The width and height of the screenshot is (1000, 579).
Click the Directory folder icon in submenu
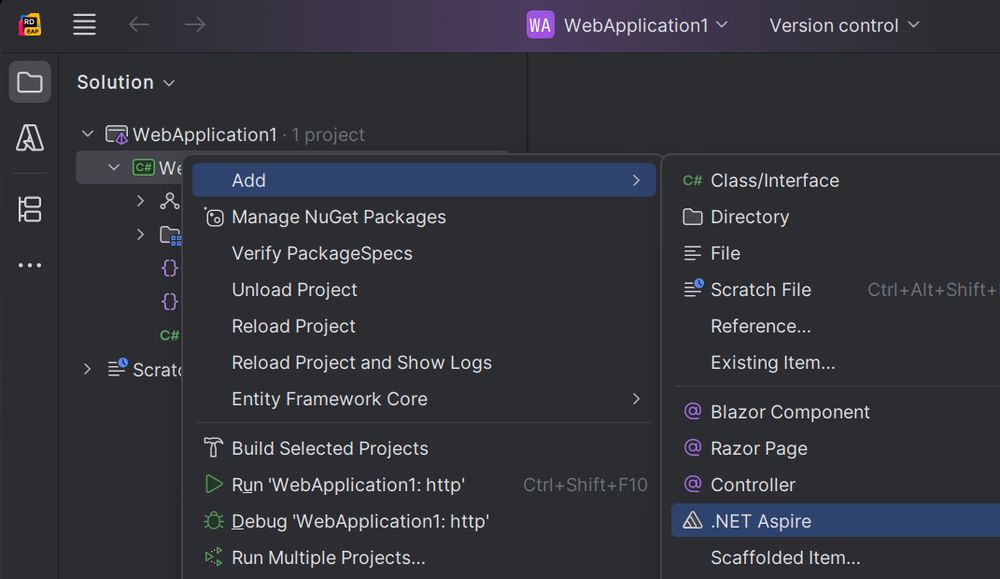coord(692,217)
